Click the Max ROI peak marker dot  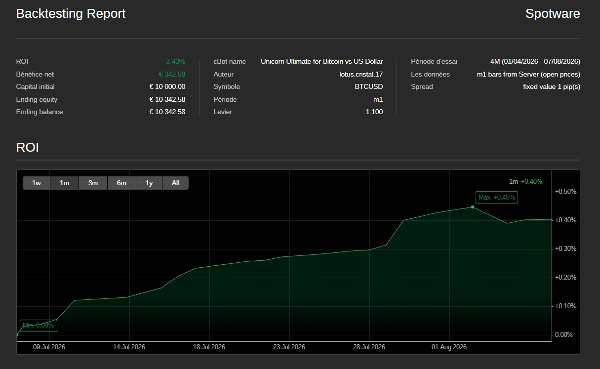click(x=473, y=207)
